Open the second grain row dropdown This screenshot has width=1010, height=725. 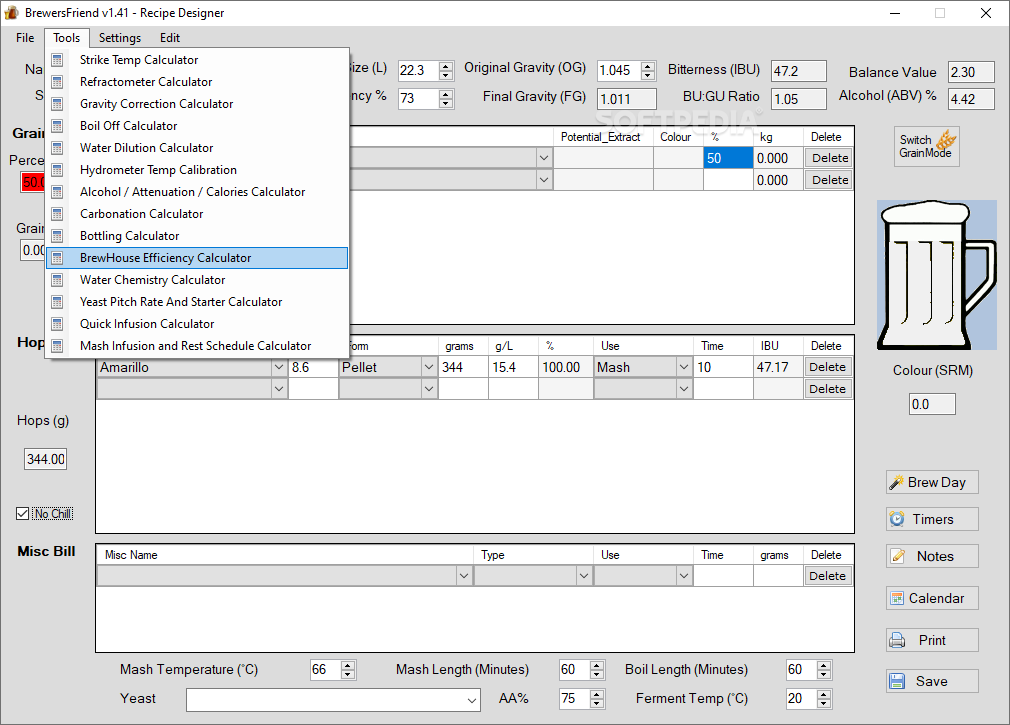point(544,180)
